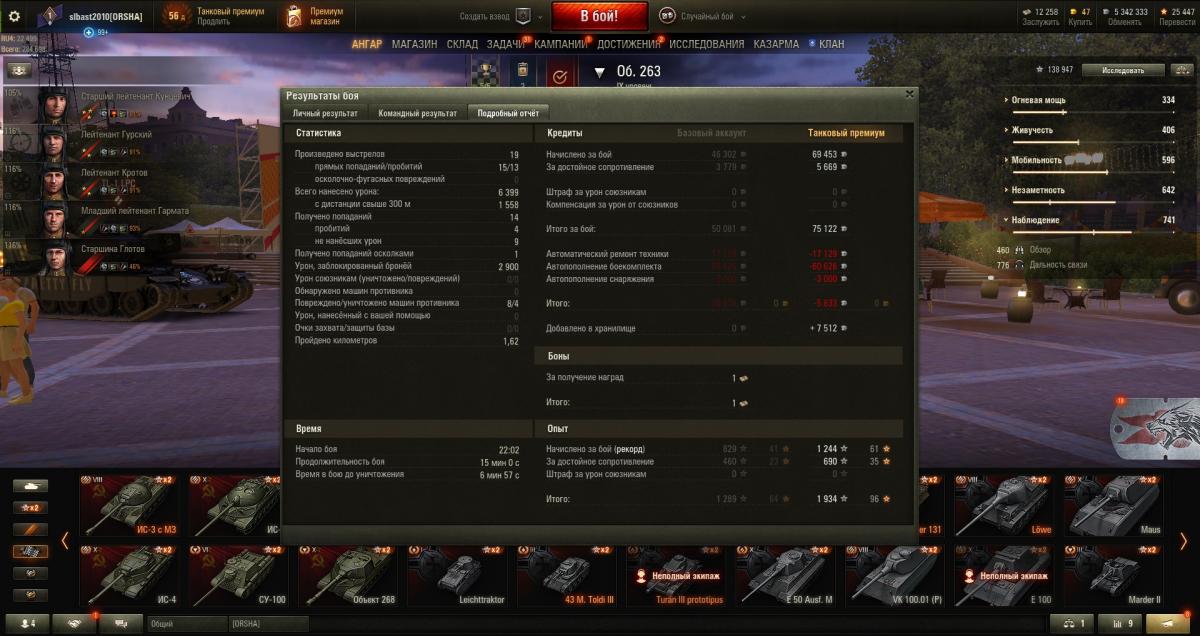Click the Исследовать research button
This screenshot has height=636, width=1200.
(1127, 71)
